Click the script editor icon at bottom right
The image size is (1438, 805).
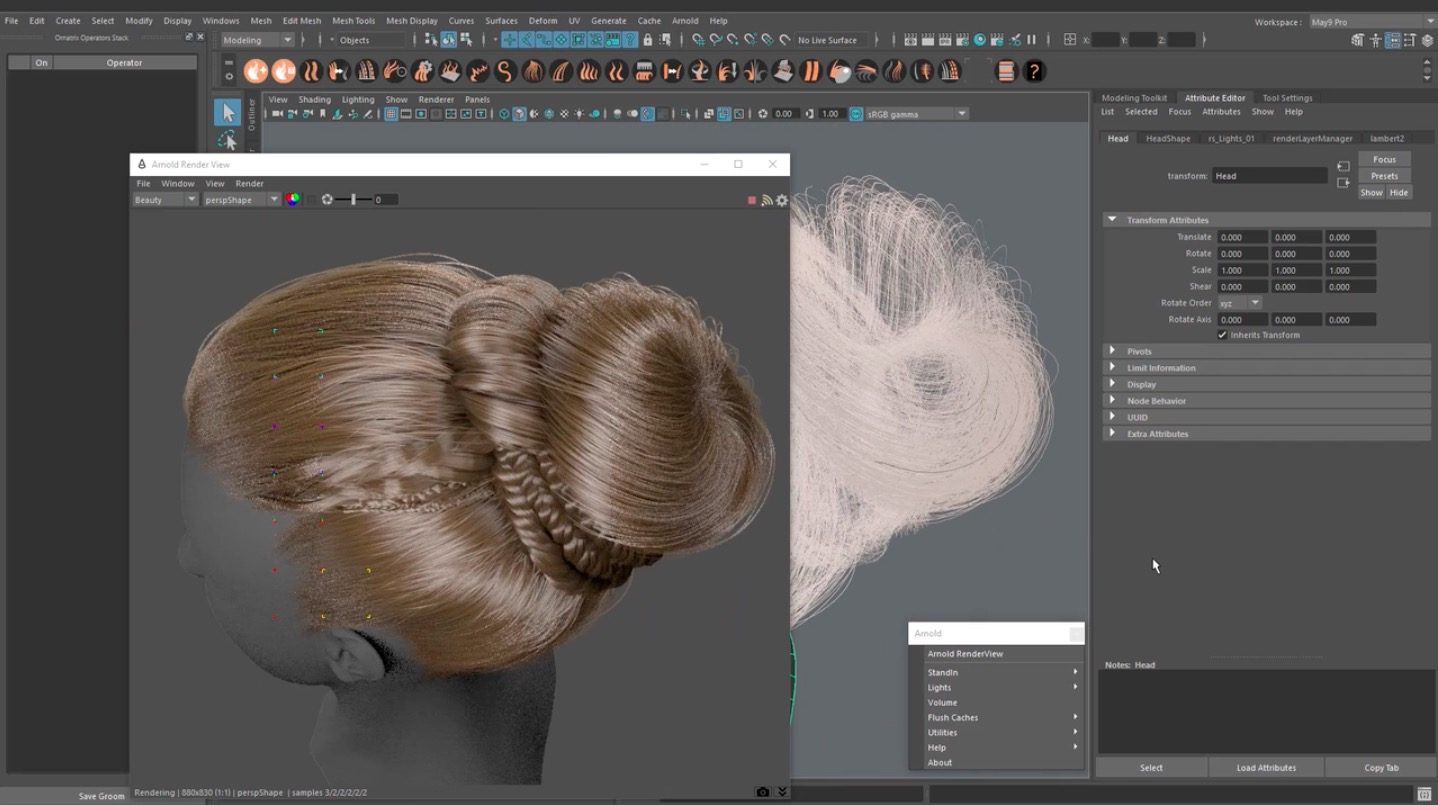tap(1424, 794)
